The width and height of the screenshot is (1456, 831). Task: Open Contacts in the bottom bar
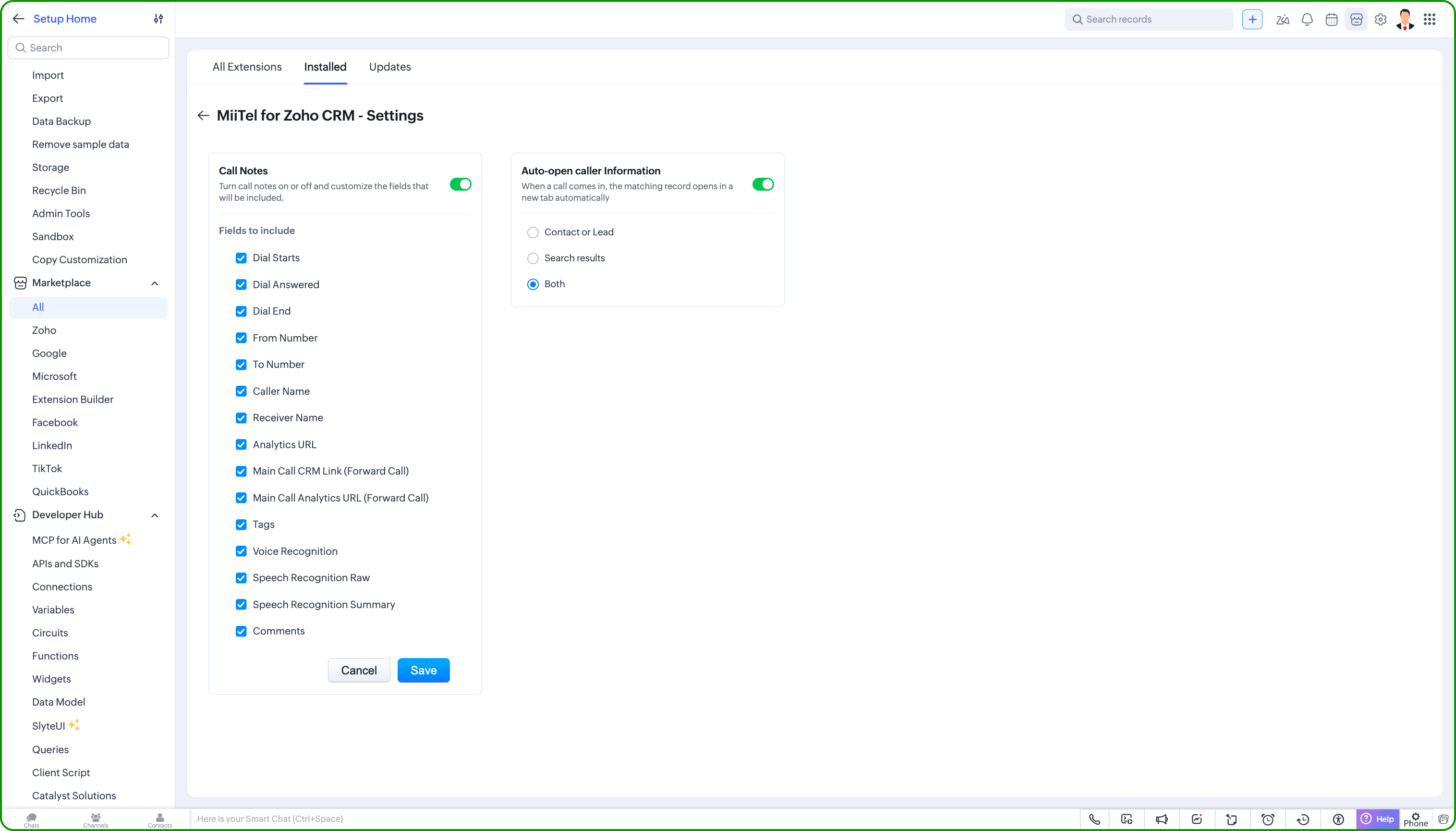(x=160, y=820)
